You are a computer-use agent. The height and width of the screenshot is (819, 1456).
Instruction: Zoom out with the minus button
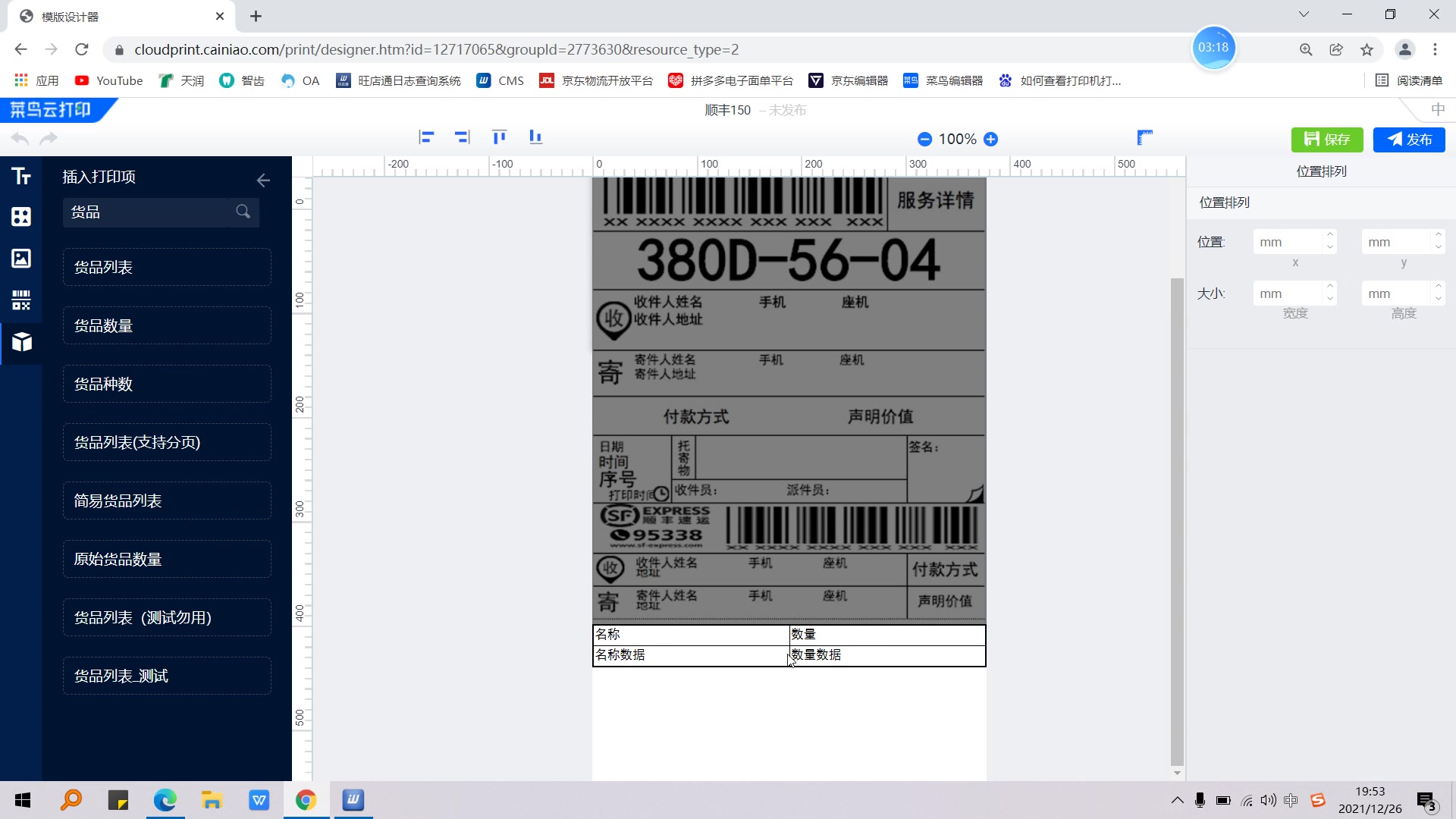[924, 140]
